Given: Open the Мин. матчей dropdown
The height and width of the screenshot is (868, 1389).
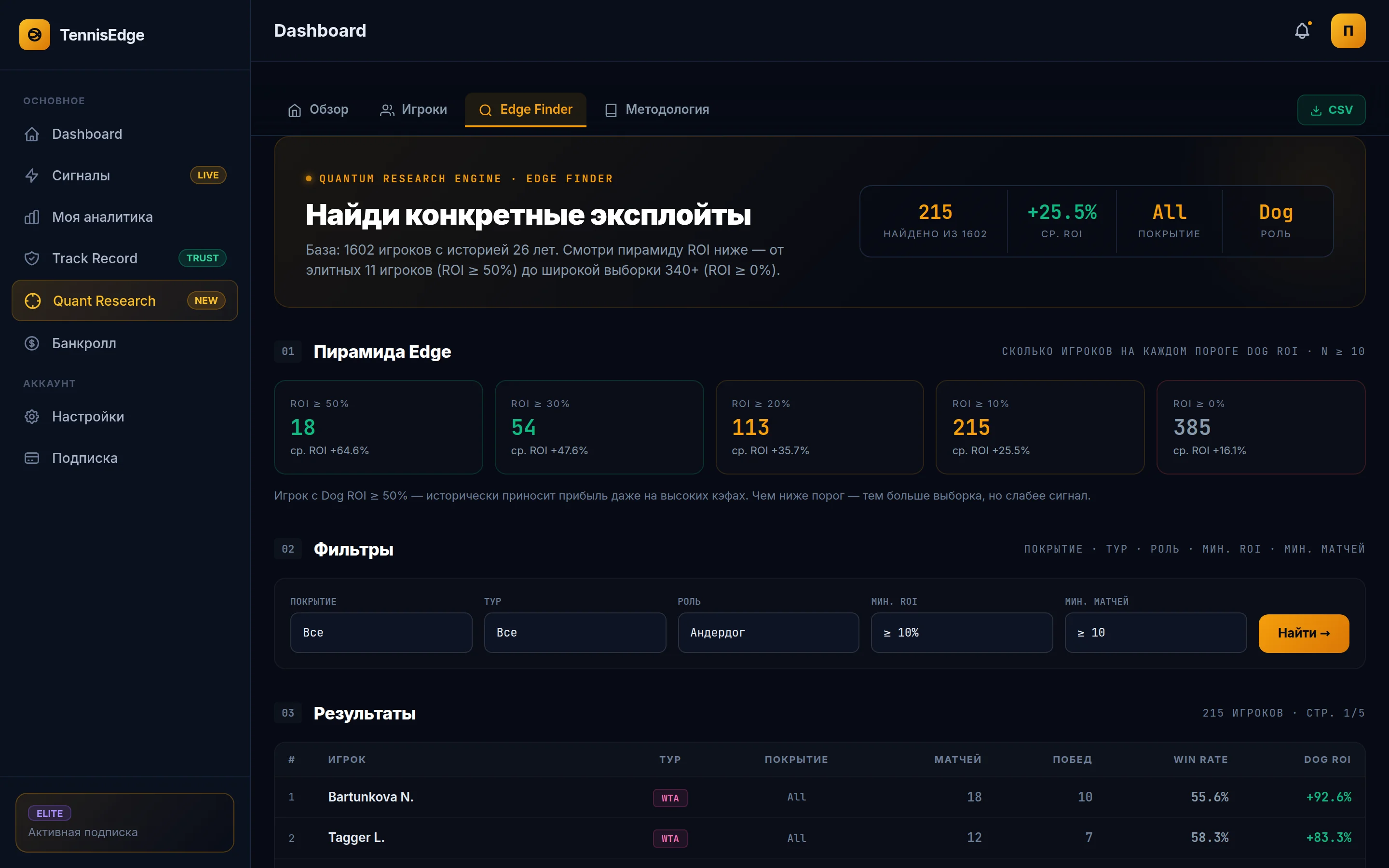Looking at the screenshot, I should pos(1156,633).
